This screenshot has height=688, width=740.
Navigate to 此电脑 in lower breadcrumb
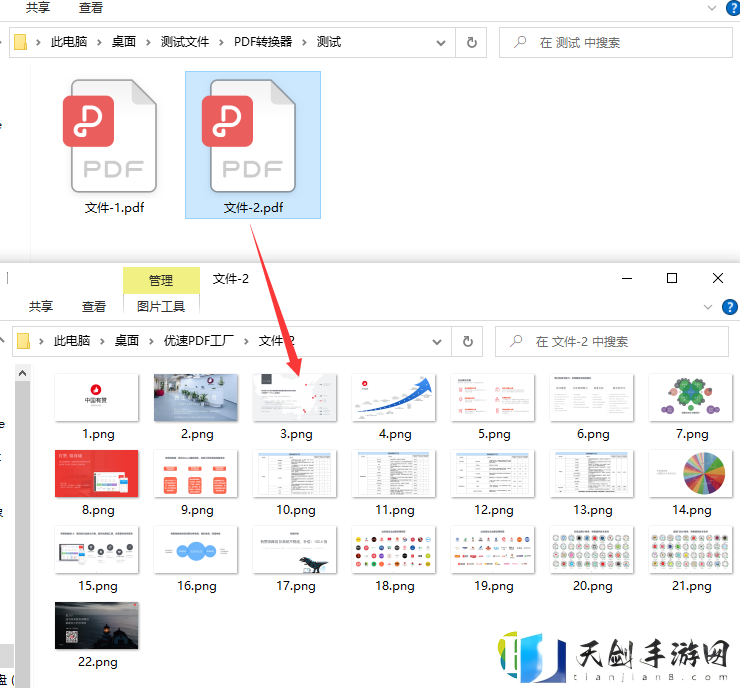72,341
